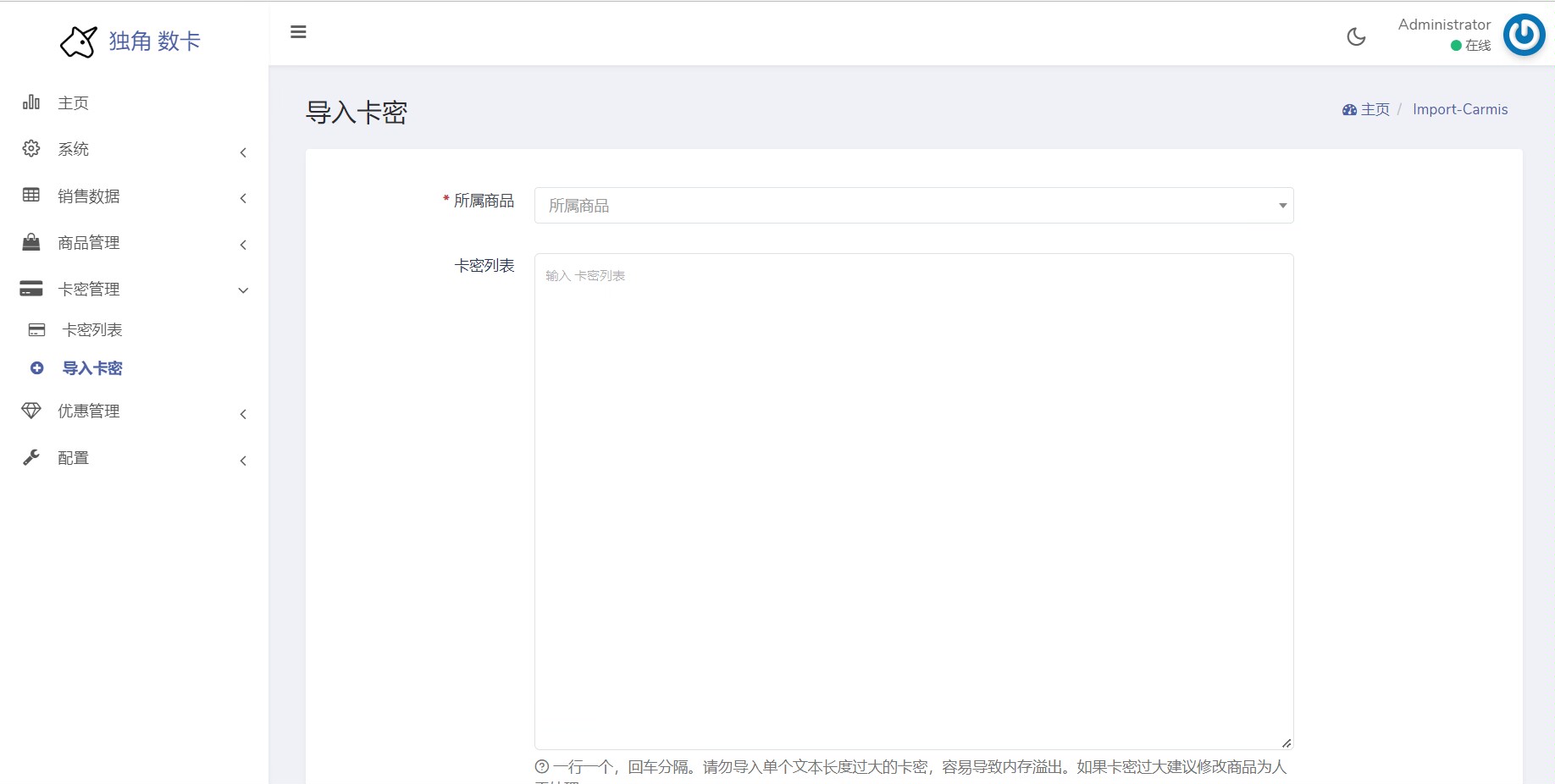Expand the 商品管理 menu chevron
Image resolution: width=1555 pixels, height=784 pixels.
pos(243,246)
